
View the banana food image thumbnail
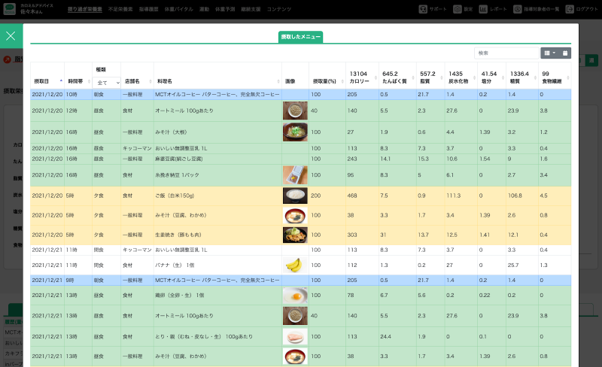coord(295,265)
